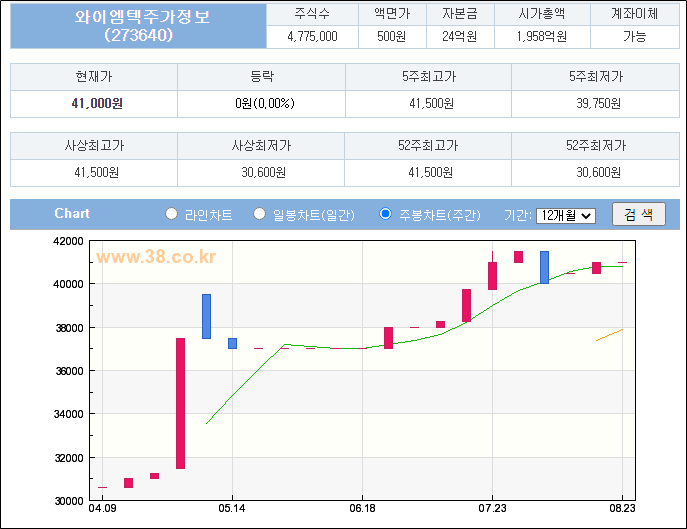Open the 기간 12개월 dropdown
Viewport: 687px width, 529px height.
pyautogui.click(x=566, y=216)
